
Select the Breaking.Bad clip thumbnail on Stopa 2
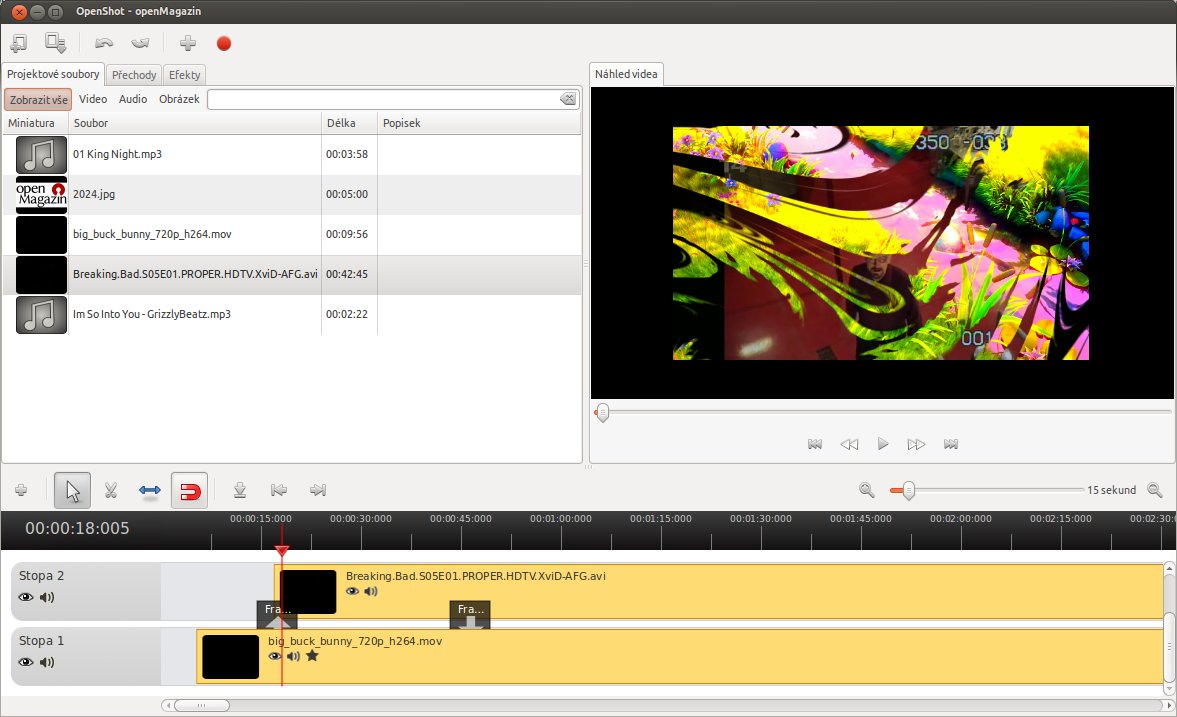click(308, 592)
